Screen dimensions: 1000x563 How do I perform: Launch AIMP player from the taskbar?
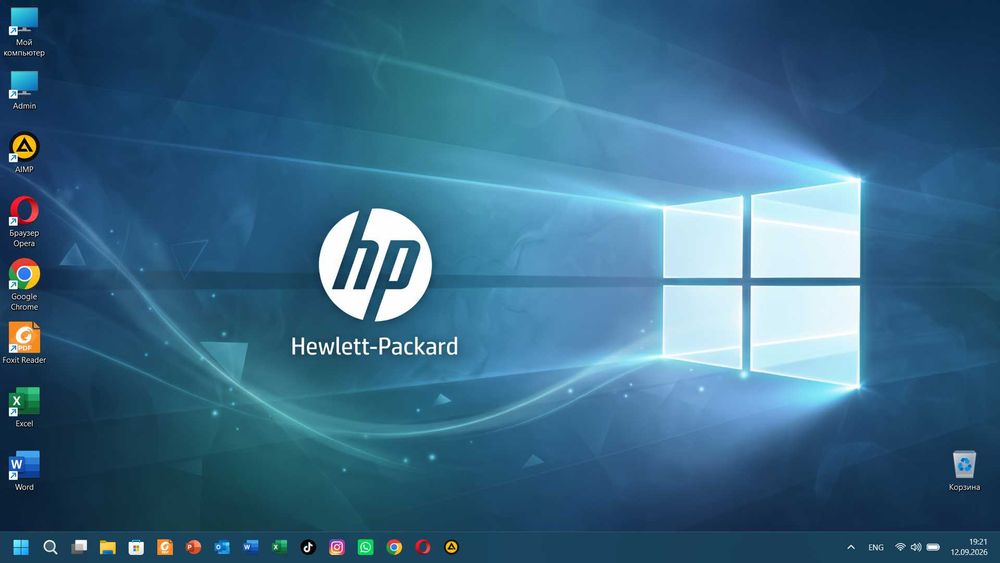click(x=452, y=547)
